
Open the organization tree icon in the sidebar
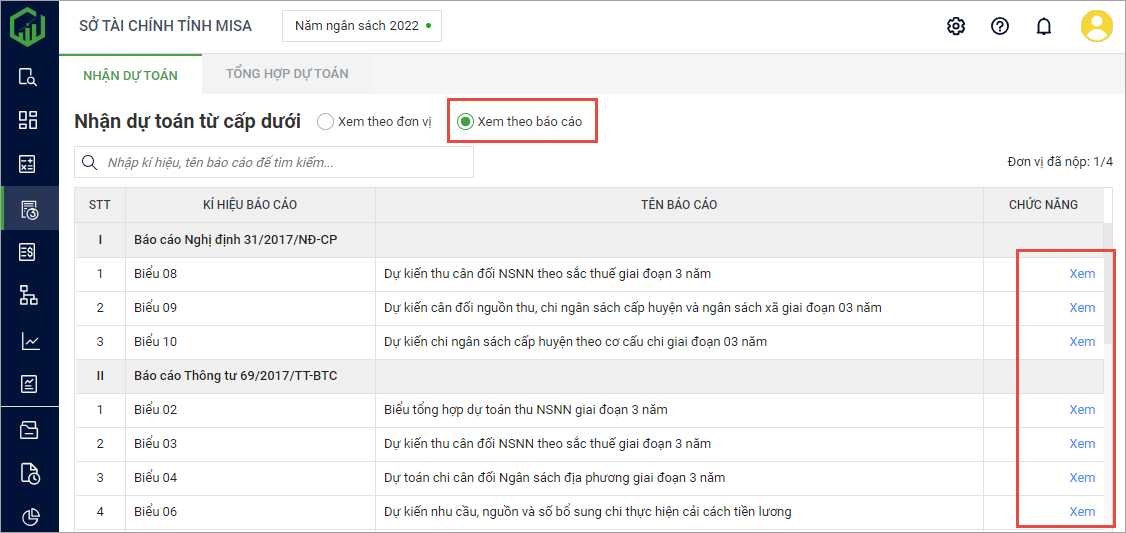28,295
